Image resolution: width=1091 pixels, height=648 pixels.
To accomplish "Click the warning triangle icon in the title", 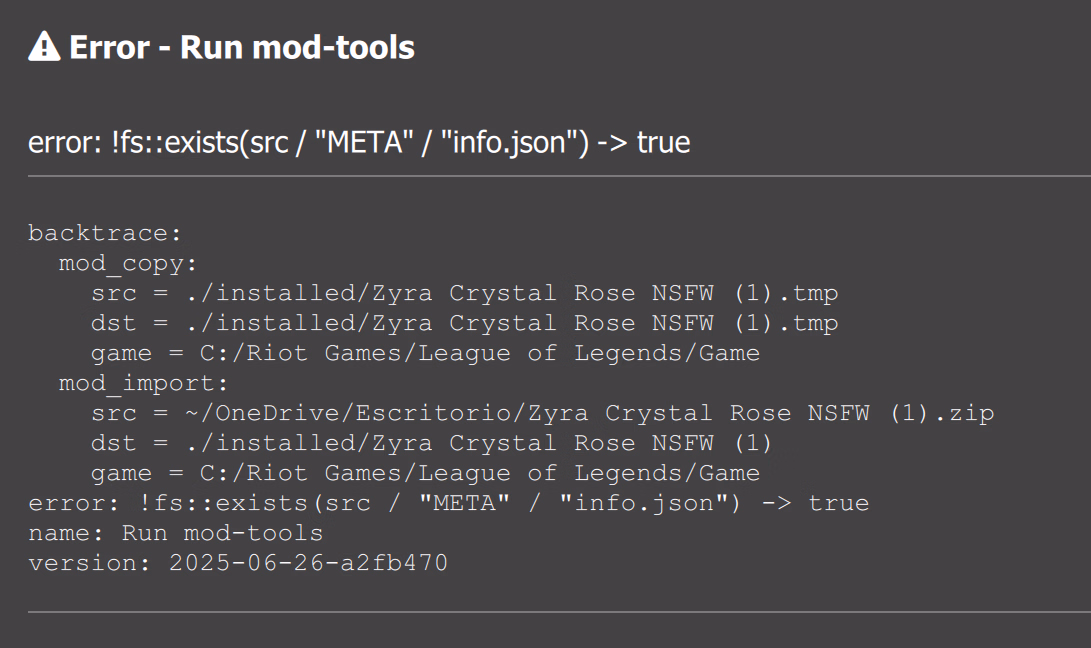I will point(44,46).
